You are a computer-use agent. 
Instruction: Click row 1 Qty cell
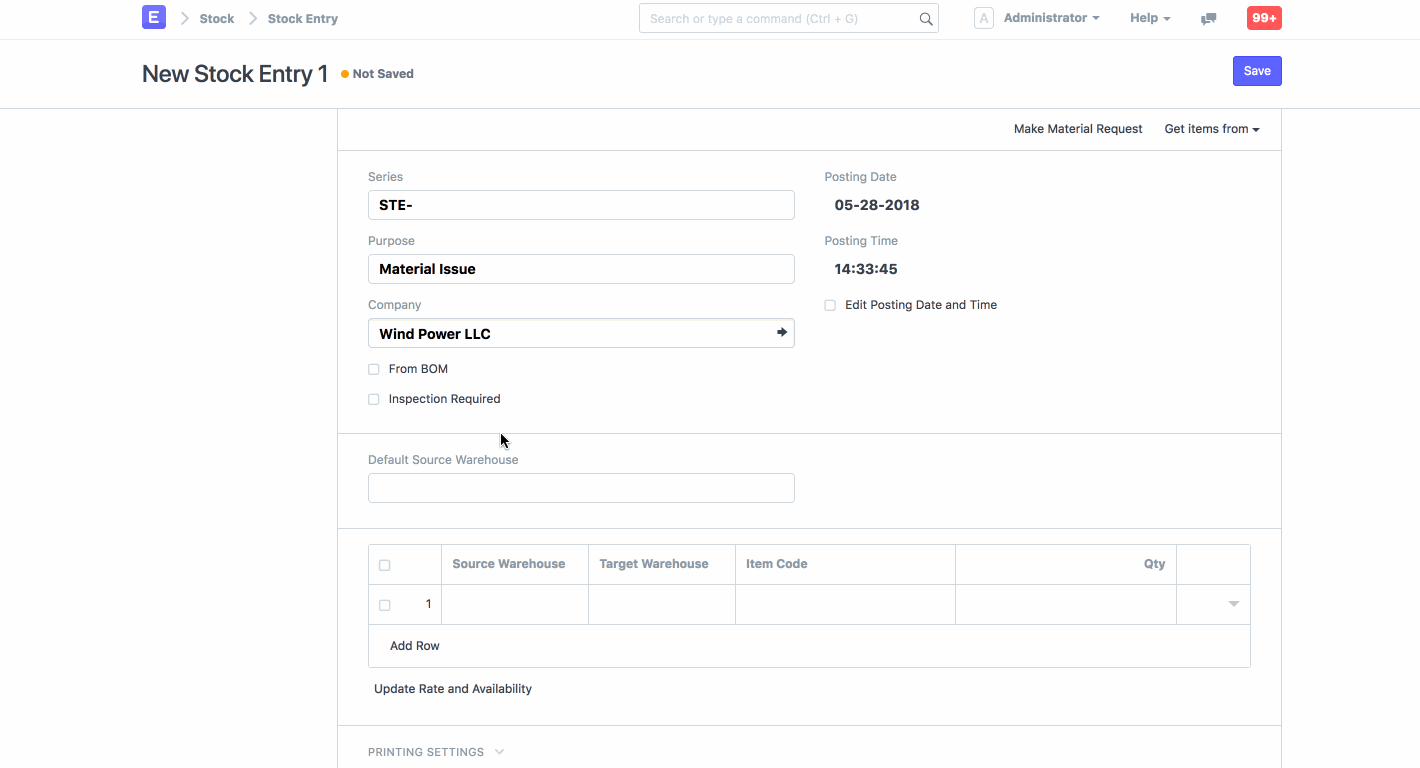(1066, 605)
